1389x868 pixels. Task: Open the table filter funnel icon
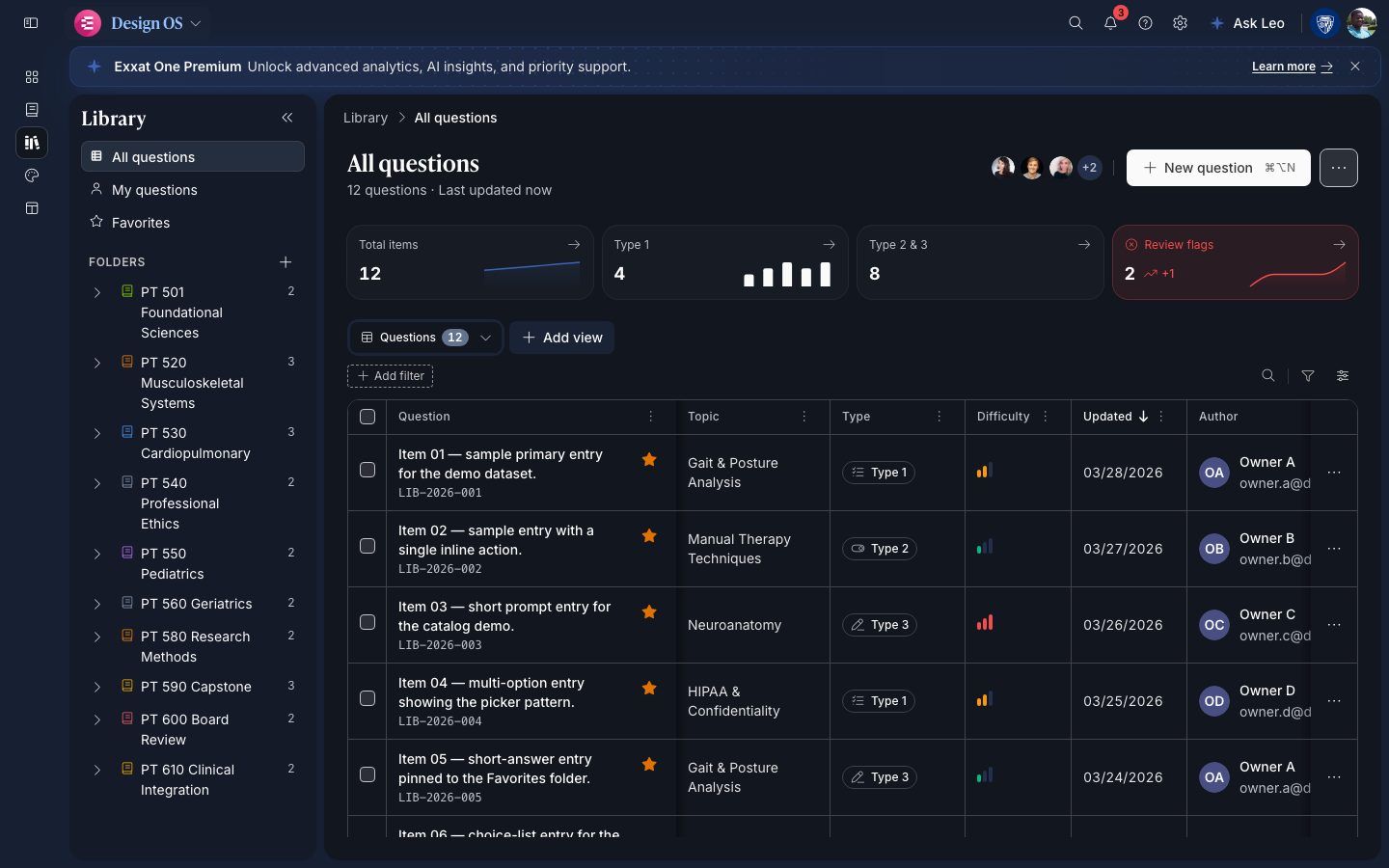point(1308,376)
